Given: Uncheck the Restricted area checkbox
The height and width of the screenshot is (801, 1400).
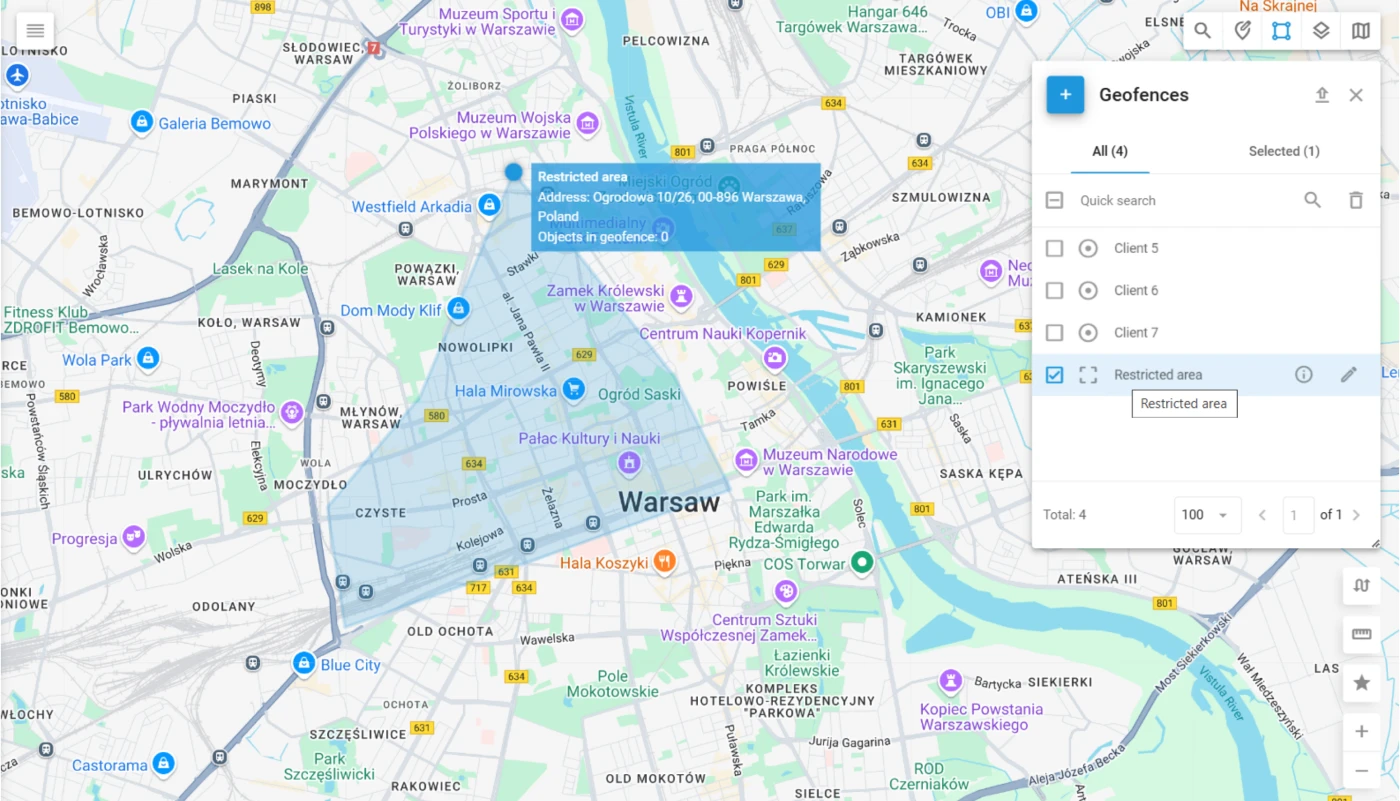Looking at the screenshot, I should [x=1054, y=375].
